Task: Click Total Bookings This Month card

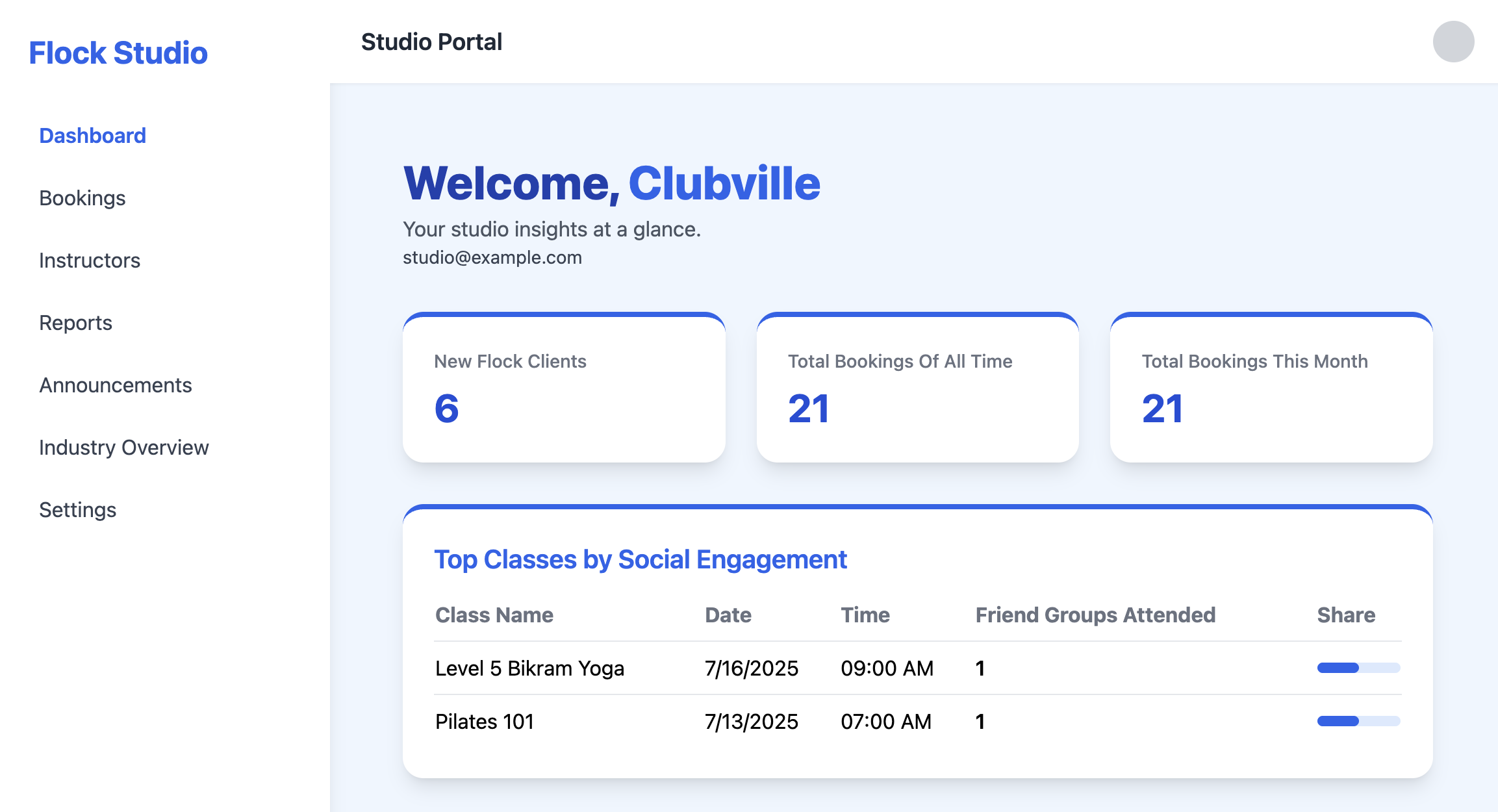Action: [x=1271, y=388]
